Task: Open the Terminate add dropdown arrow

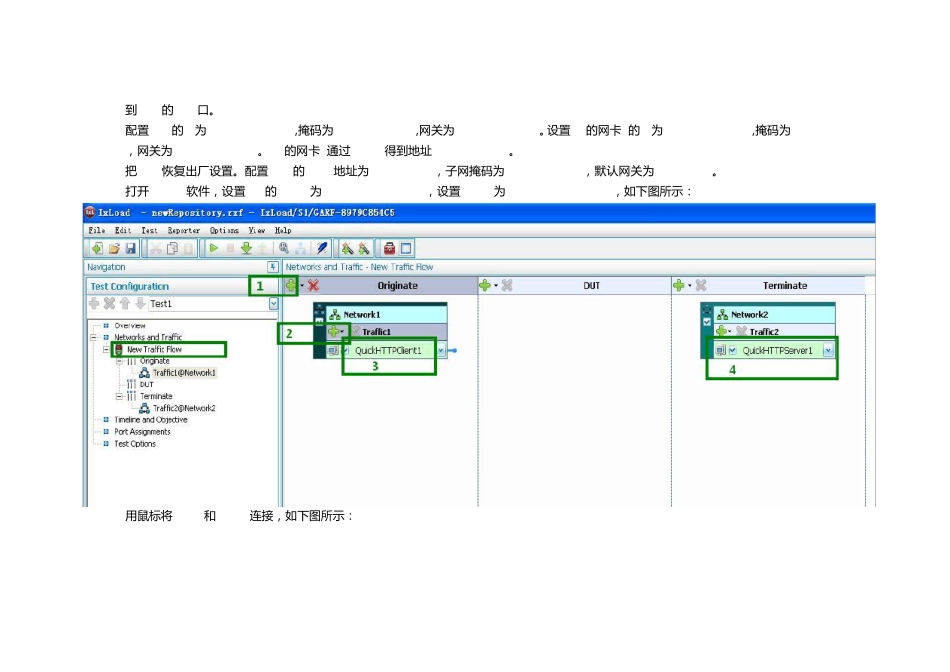Action: pyautogui.click(x=689, y=285)
